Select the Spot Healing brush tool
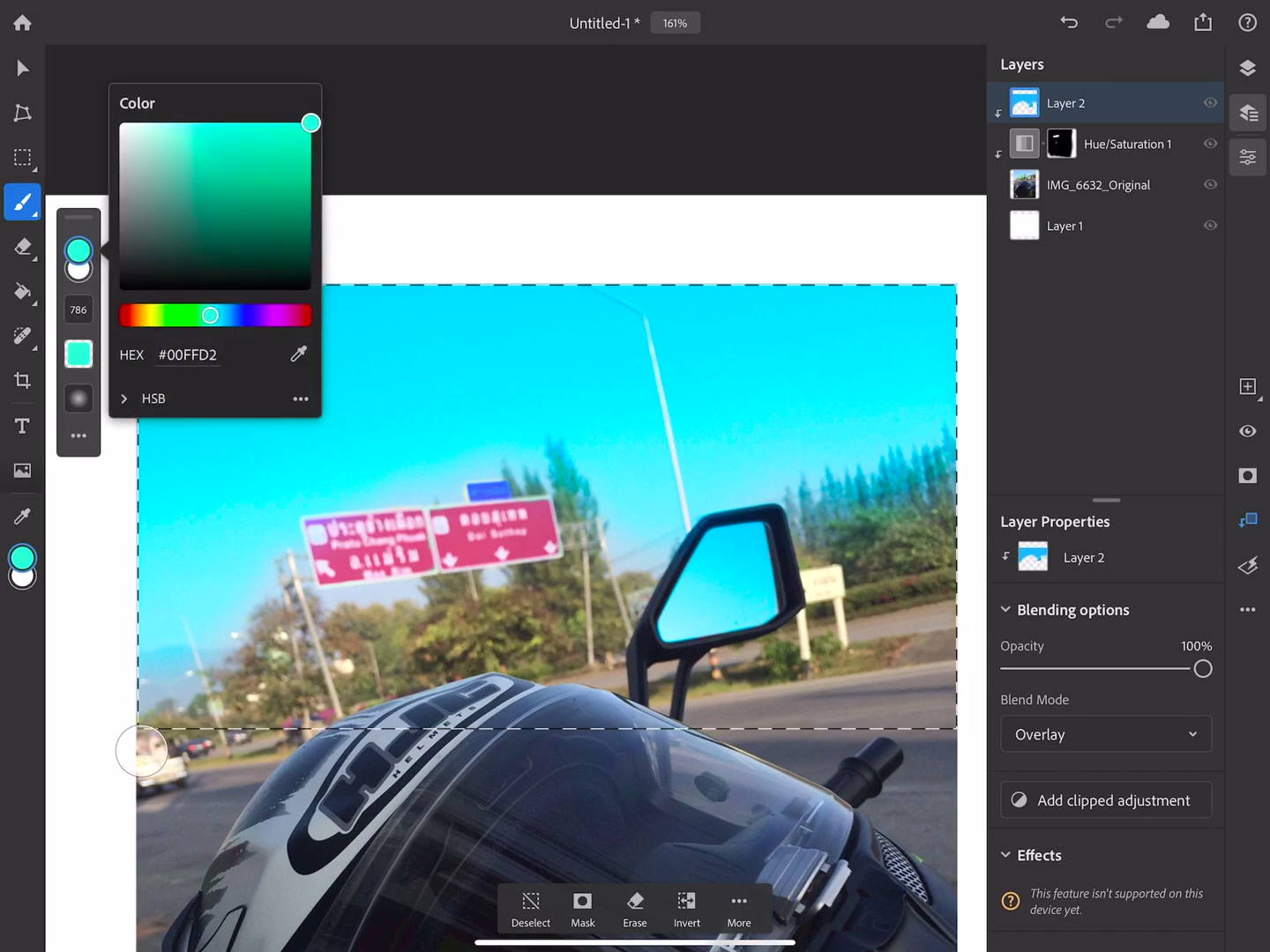Viewport: 1270px width, 952px height. [x=23, y=336]
